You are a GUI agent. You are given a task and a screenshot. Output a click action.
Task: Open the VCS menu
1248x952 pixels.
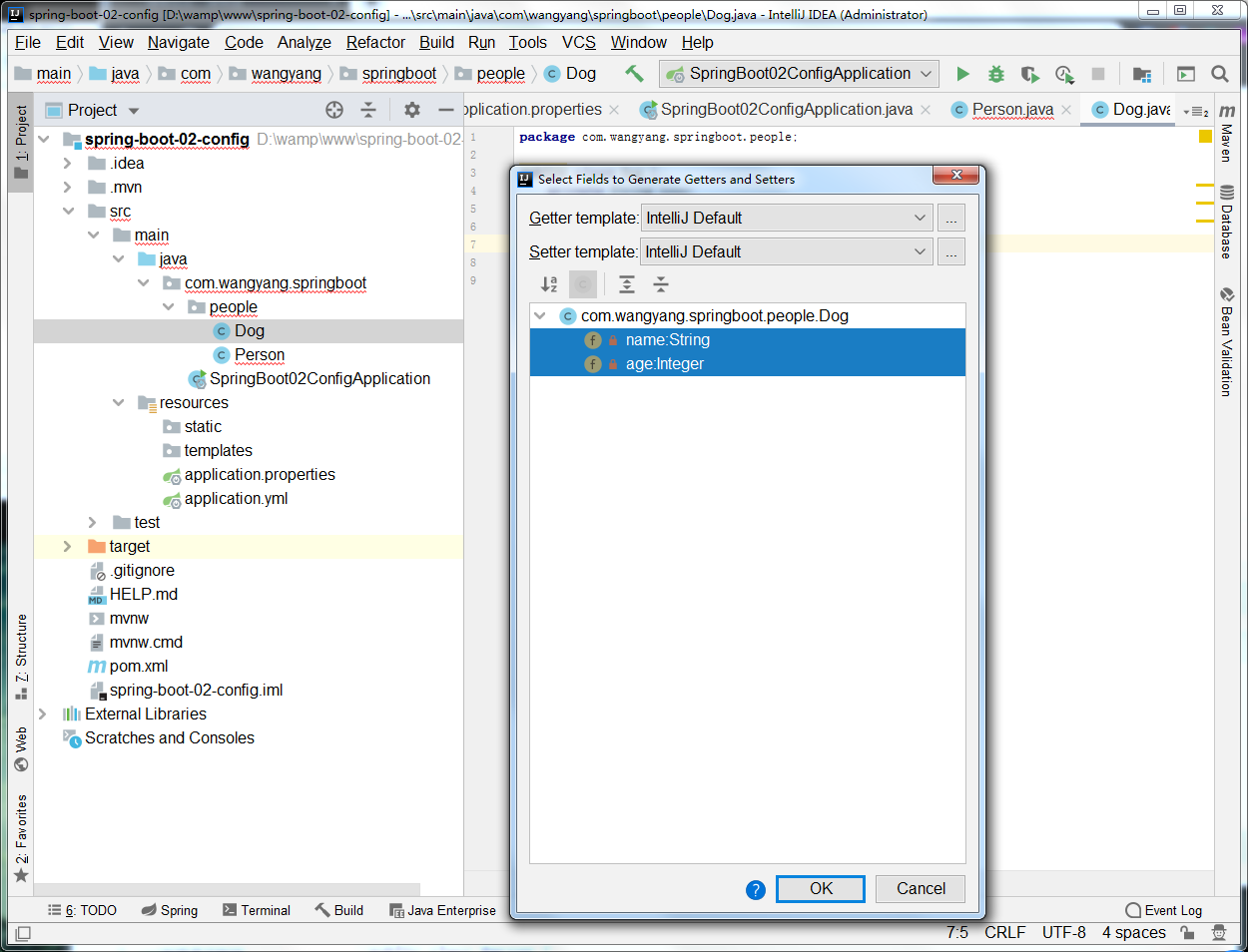coord(579,42)
